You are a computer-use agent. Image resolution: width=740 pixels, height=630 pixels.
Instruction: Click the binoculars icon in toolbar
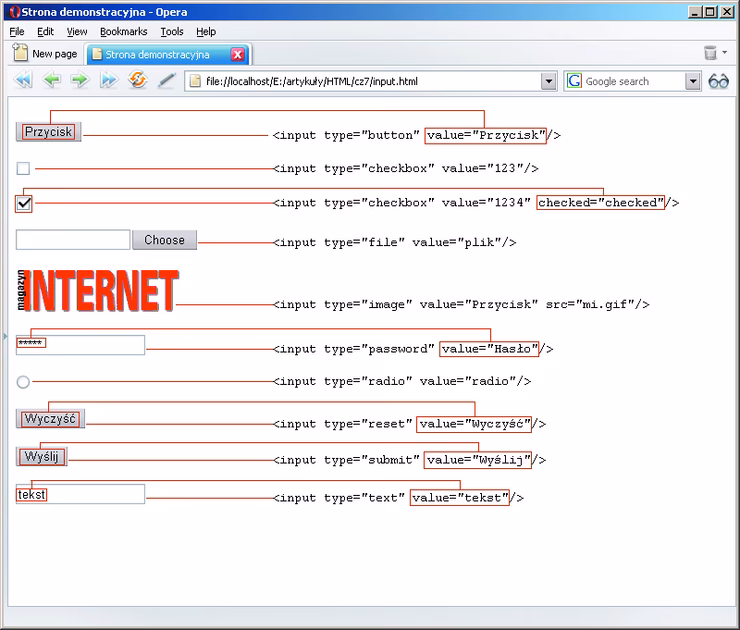point(719,81)
